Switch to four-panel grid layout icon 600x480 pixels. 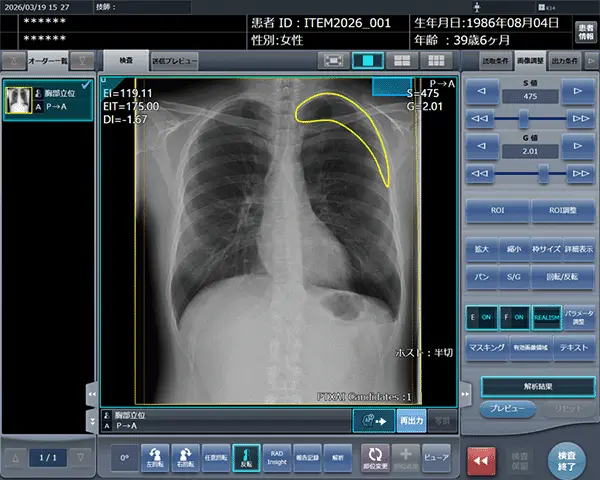[x=431, y=61]
